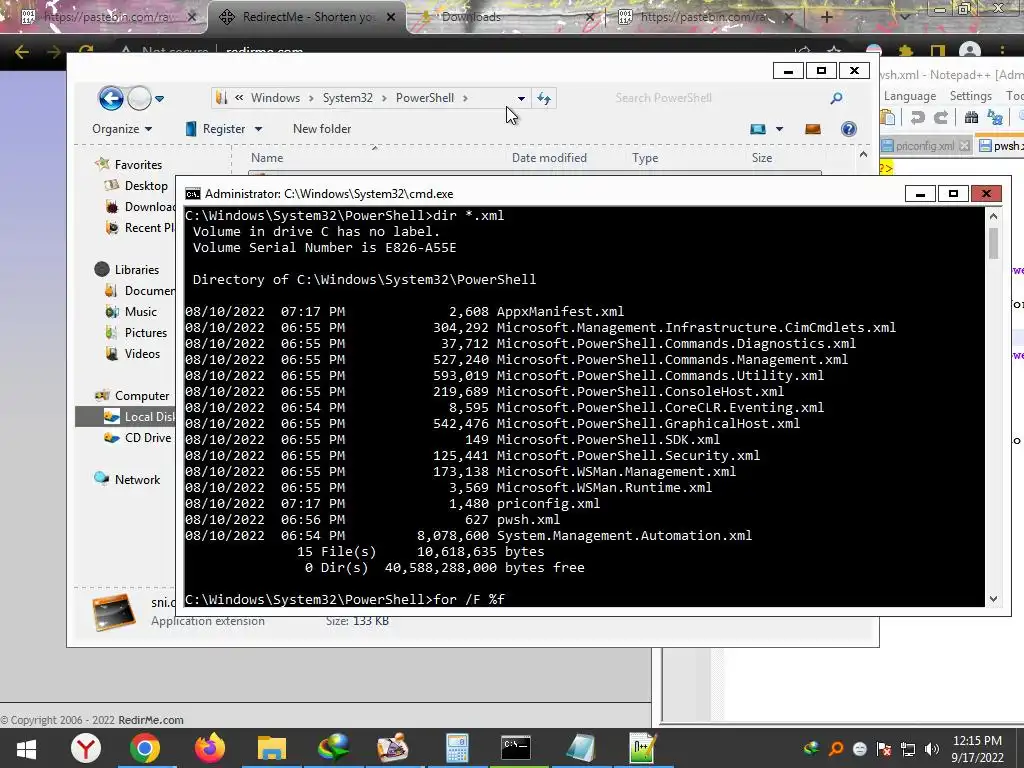Open Recent Places under Favorites
Viewport: 1024px width, 768px height.
(x=141, y=227)
